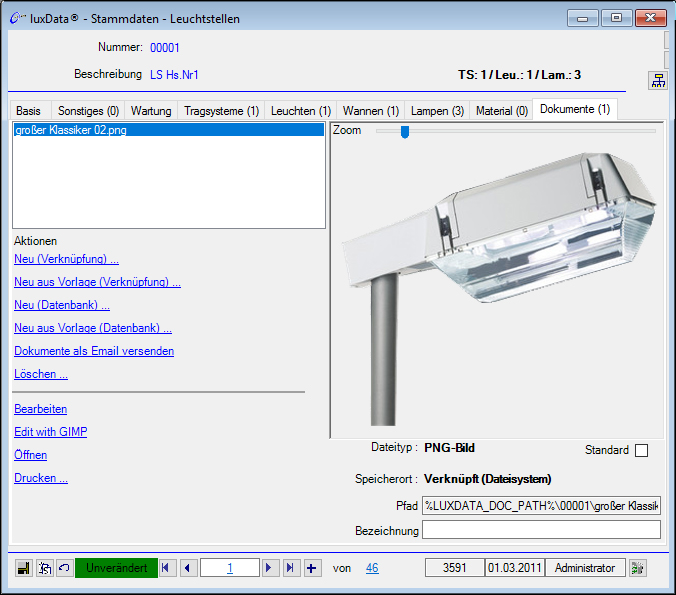Image resolution: width=676 pixels, height=595 pixels.
Task: Select the Lampen (3) tab
Action: click(437, 111)
